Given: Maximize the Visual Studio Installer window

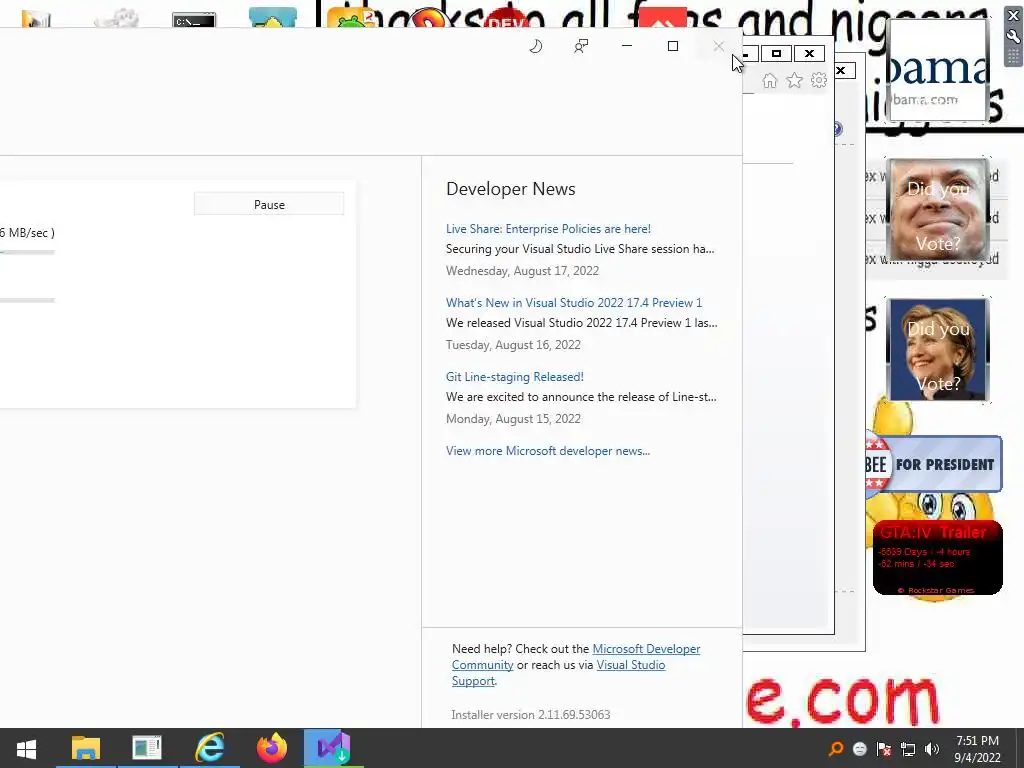Looking at the screenshot, I should (673, 46).
